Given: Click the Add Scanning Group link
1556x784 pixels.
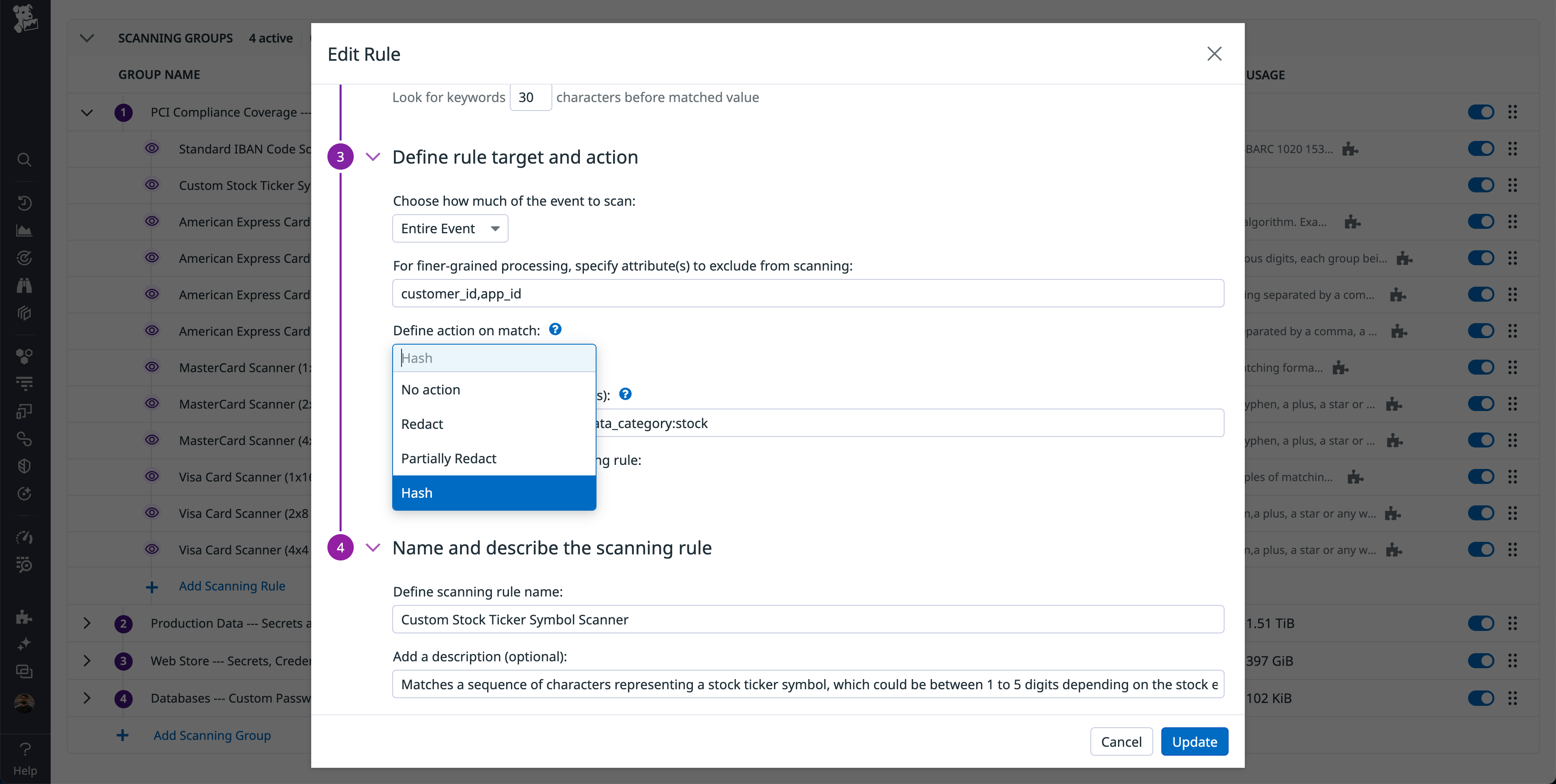Looking at the screenshot, I should pyautogui.click(x=212, y=735).
